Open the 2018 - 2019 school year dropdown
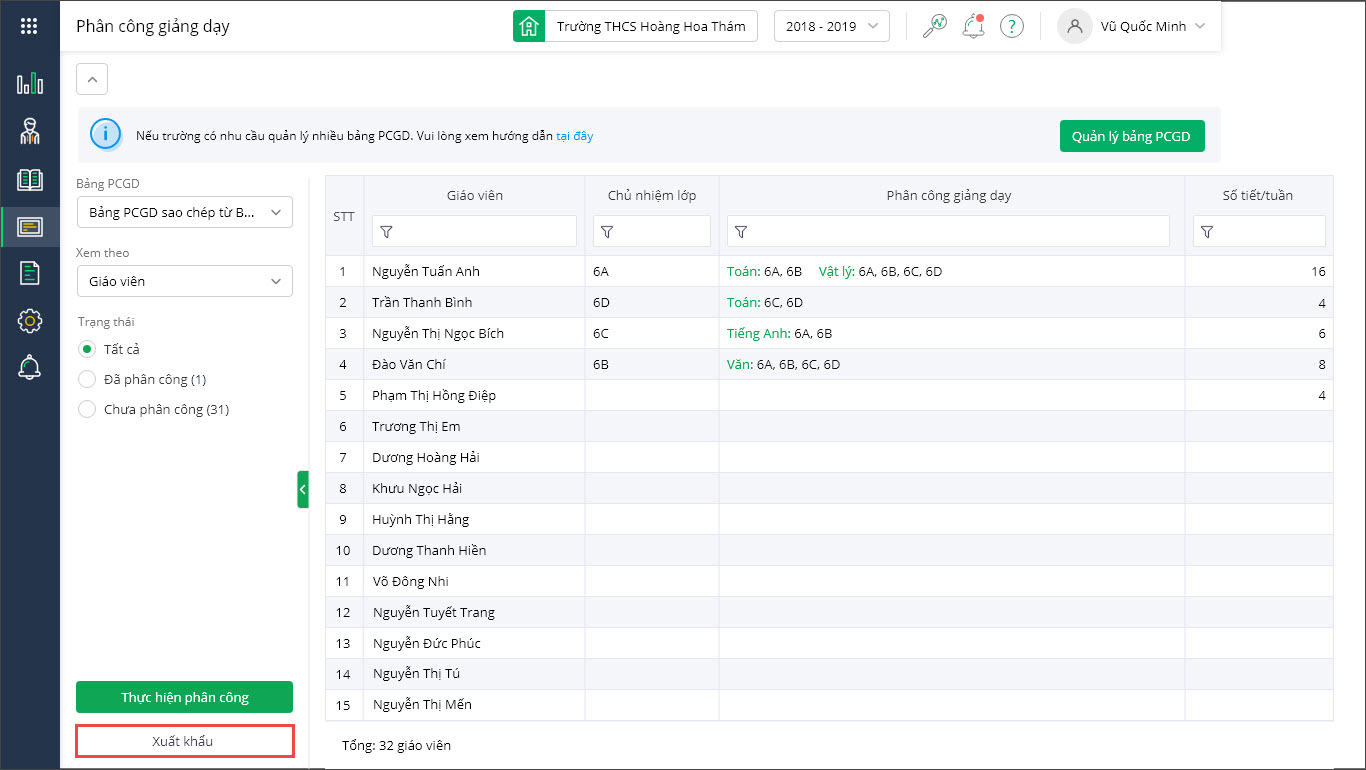This screenshot has height=770, width=1366. click(831, 26)
